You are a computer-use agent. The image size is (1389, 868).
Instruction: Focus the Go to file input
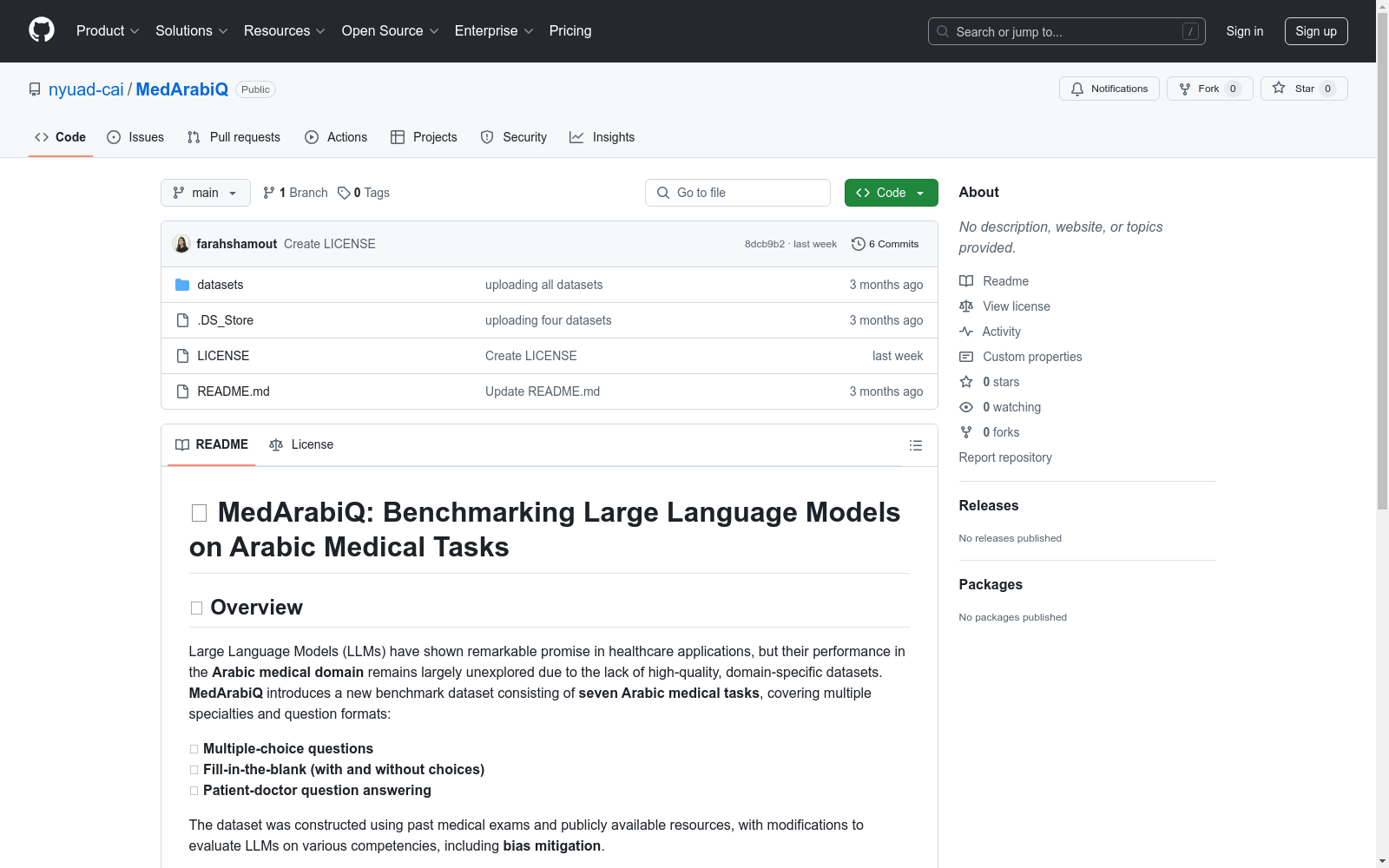tap(738, 193)
